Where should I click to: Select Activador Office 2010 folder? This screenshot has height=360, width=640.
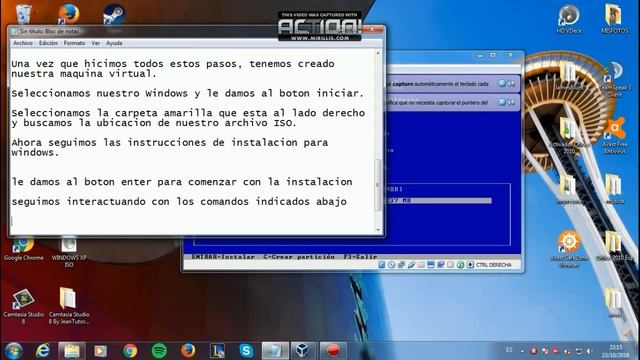coord(569,136)
